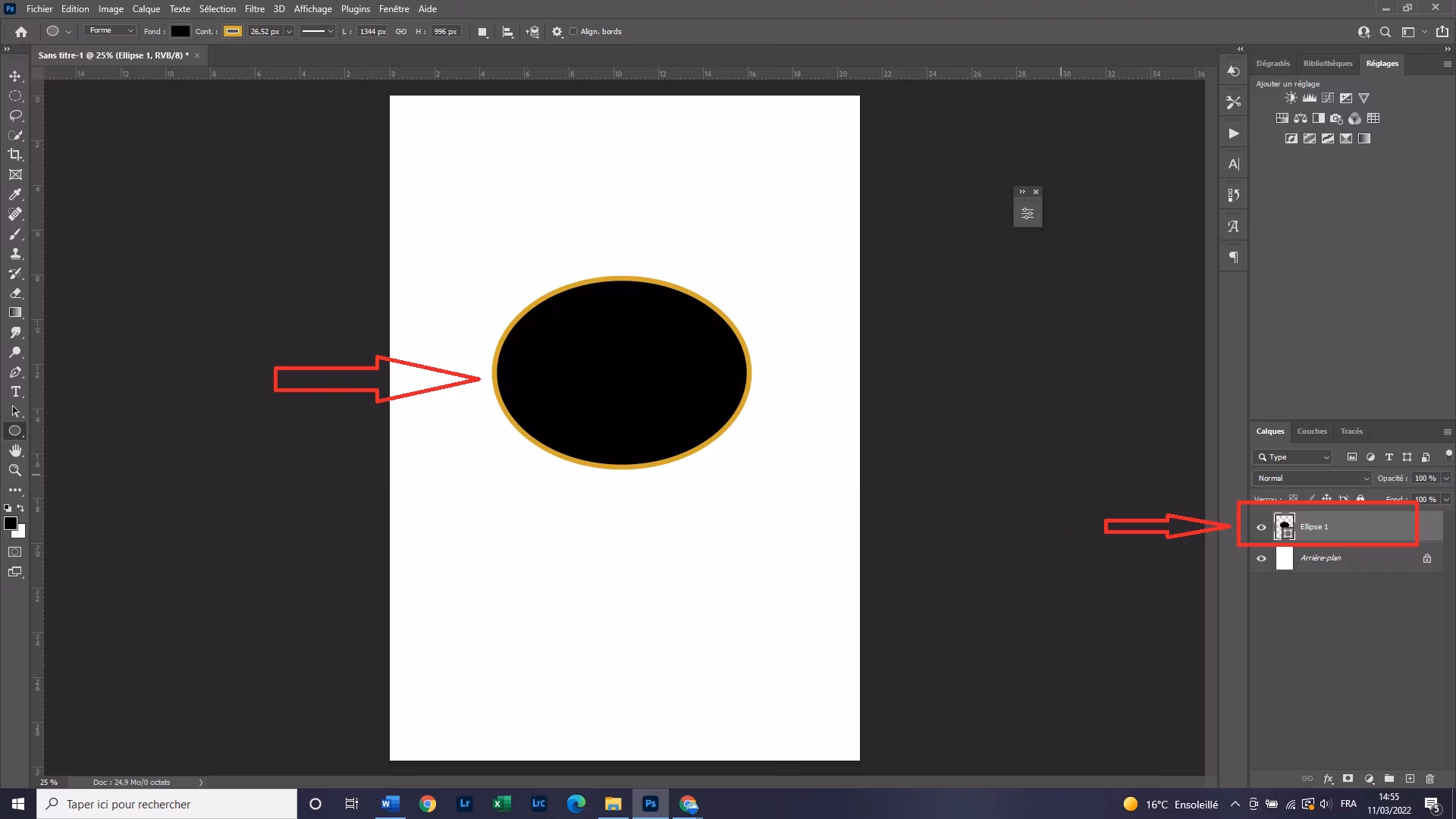Select the Lasso tool
This screenshot has height=819, width=1456.
click(15, 115)
